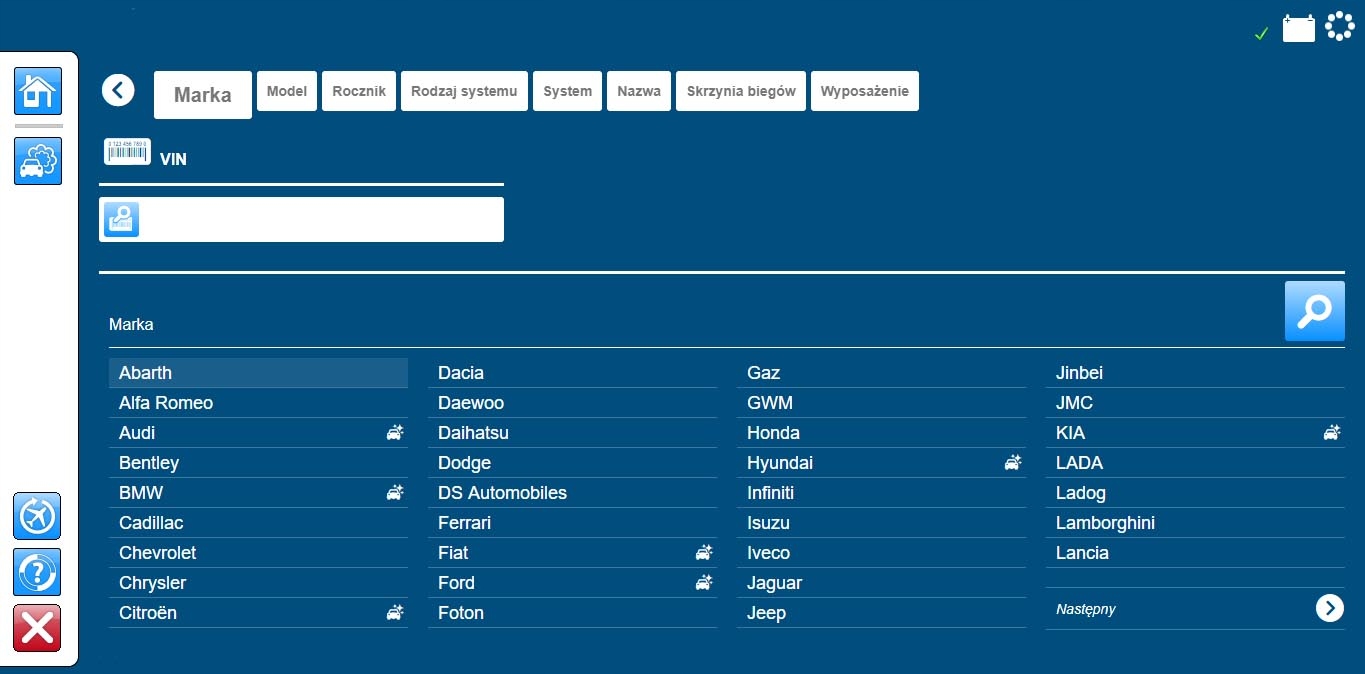Select Jeep brand
1365x674 pixels.
pyautogui.click(x=881, y=613)
